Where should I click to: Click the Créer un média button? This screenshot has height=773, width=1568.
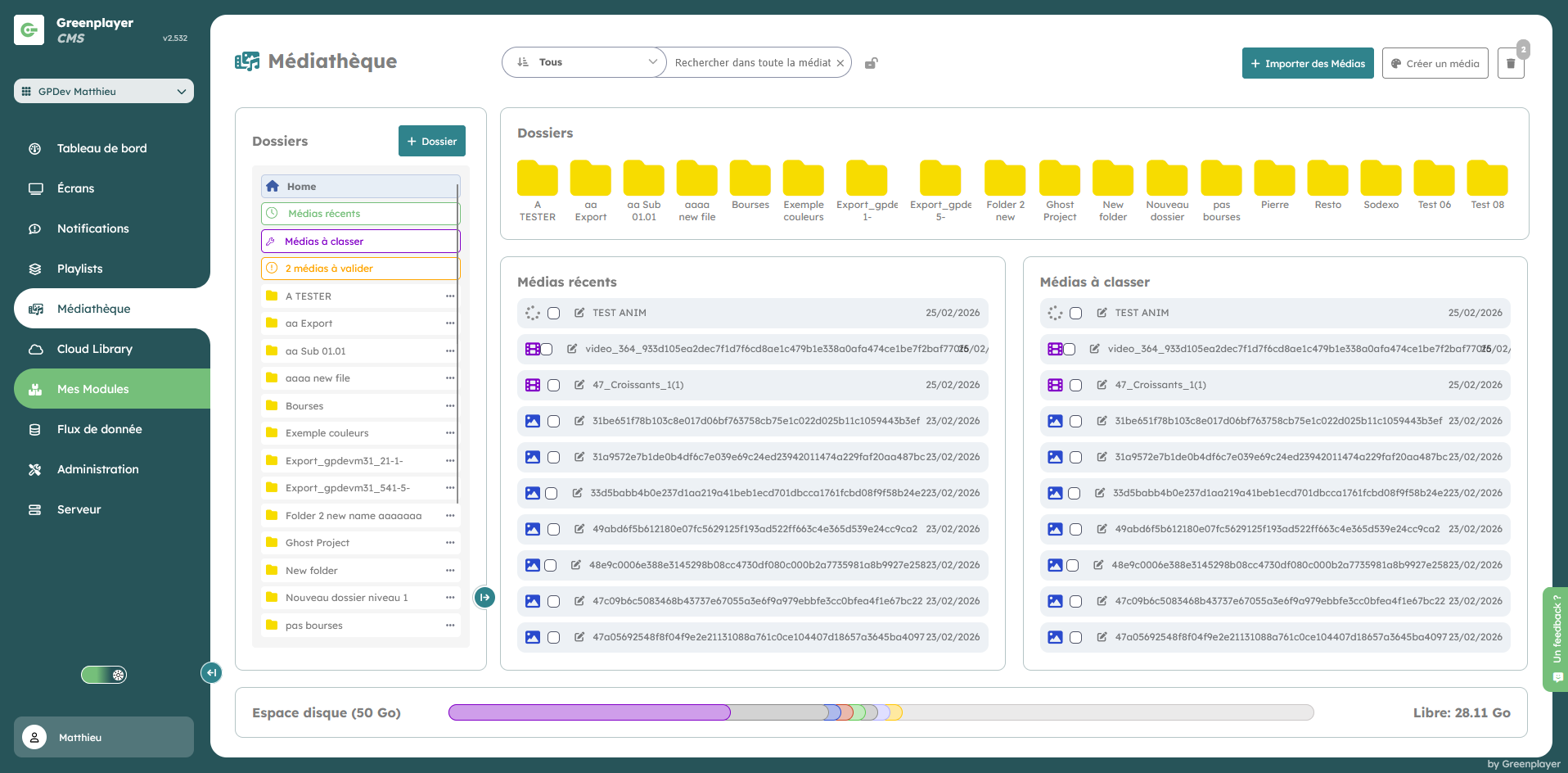1435,63
